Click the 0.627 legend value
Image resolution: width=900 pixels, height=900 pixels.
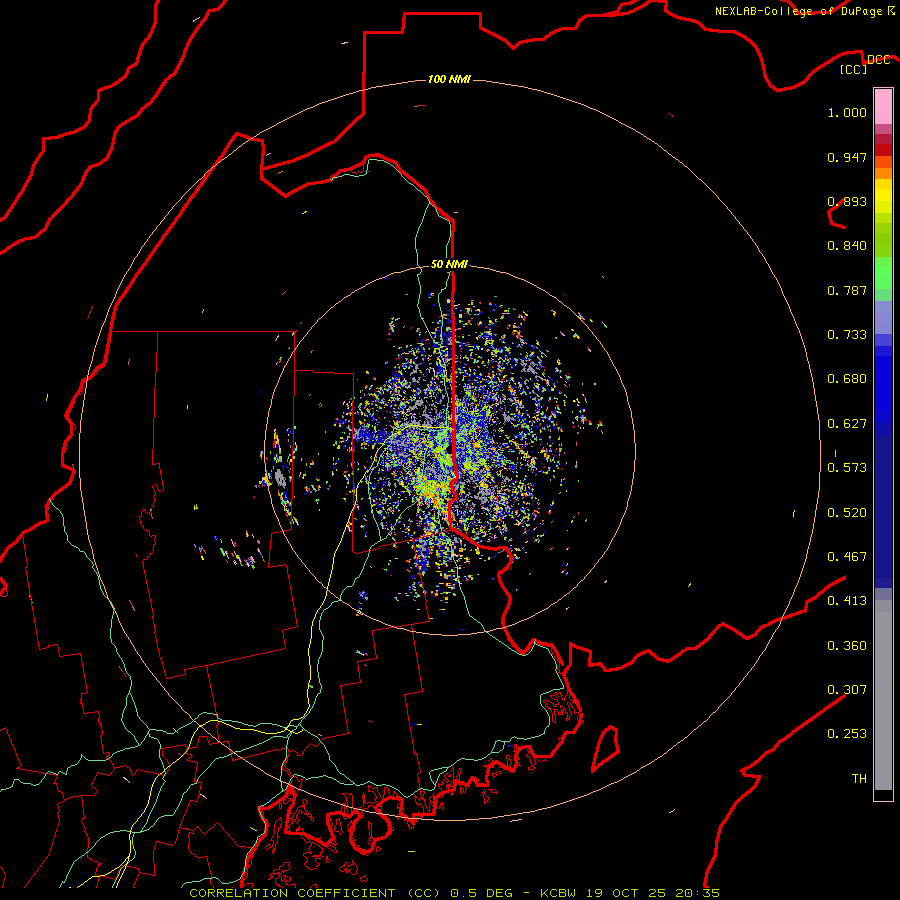coord(847,424)
